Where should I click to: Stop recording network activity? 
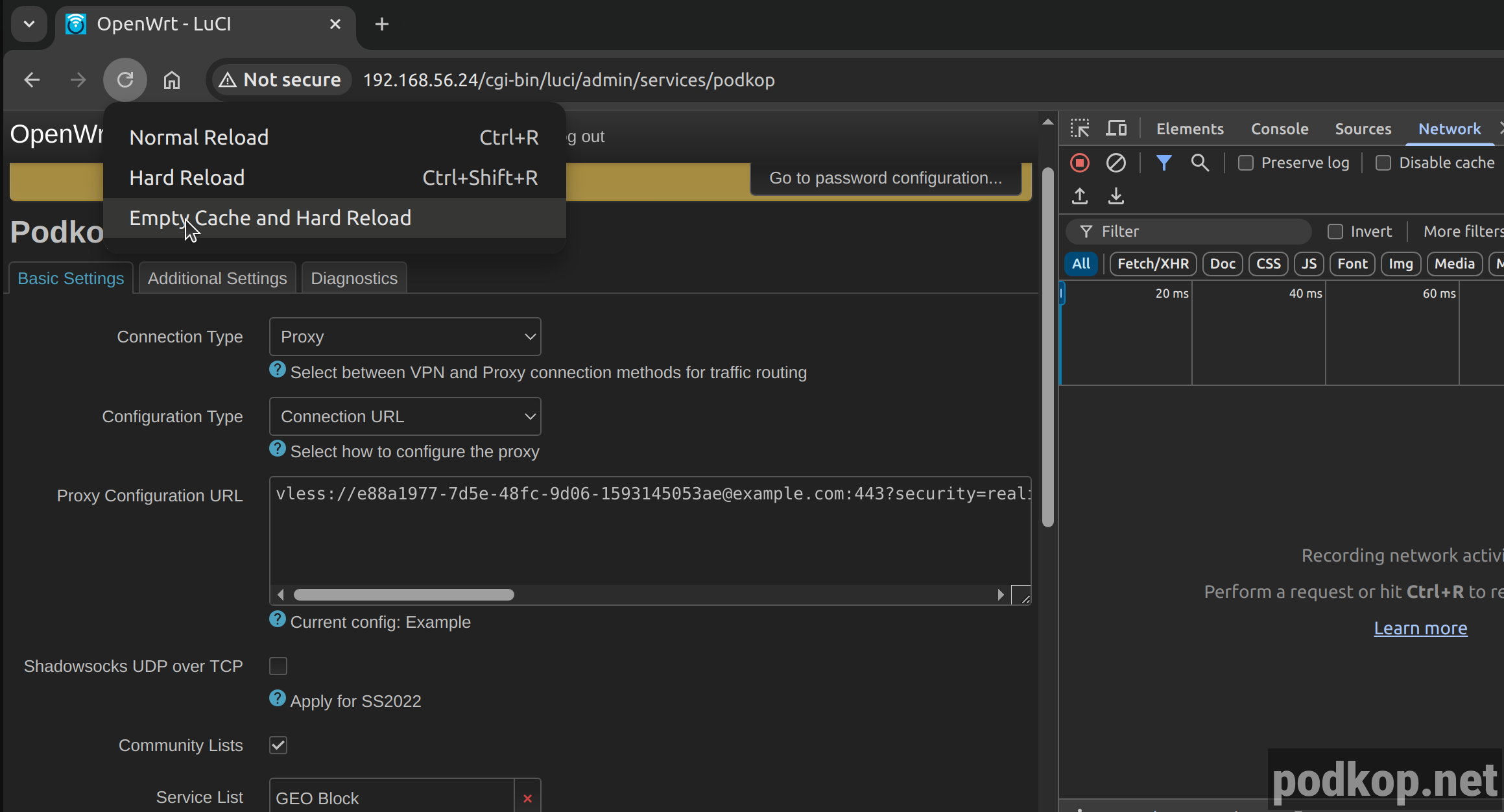[x=1079, y=163]
